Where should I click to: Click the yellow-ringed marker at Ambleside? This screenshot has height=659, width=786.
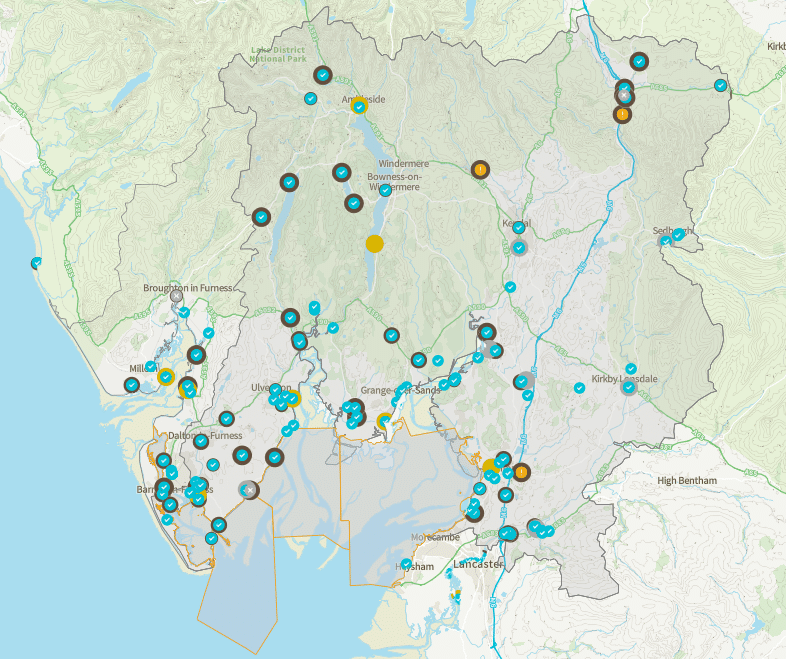358,107
